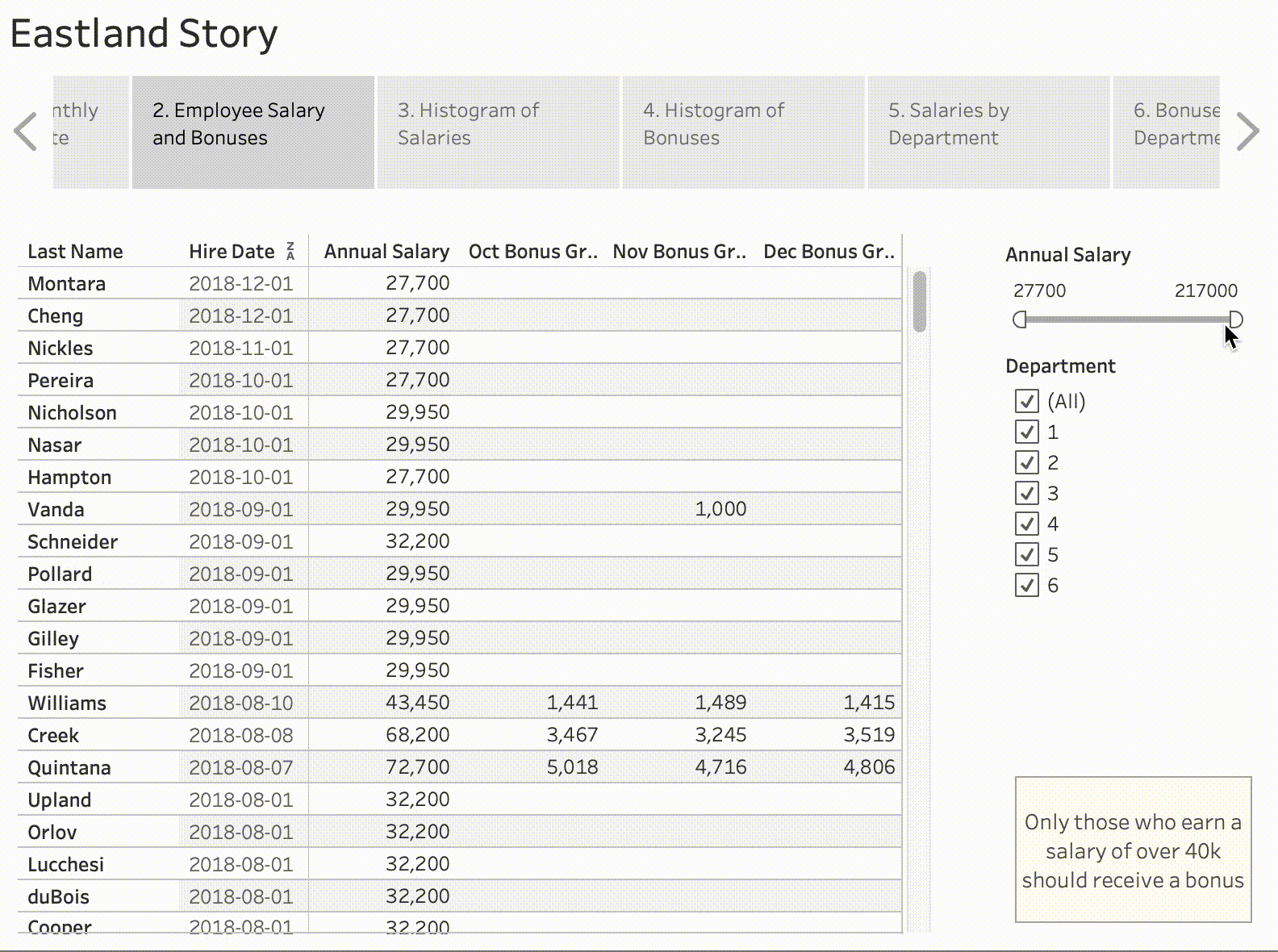
Task: Uncheck Department 5 checkbox
Action: pos(1026,554)
